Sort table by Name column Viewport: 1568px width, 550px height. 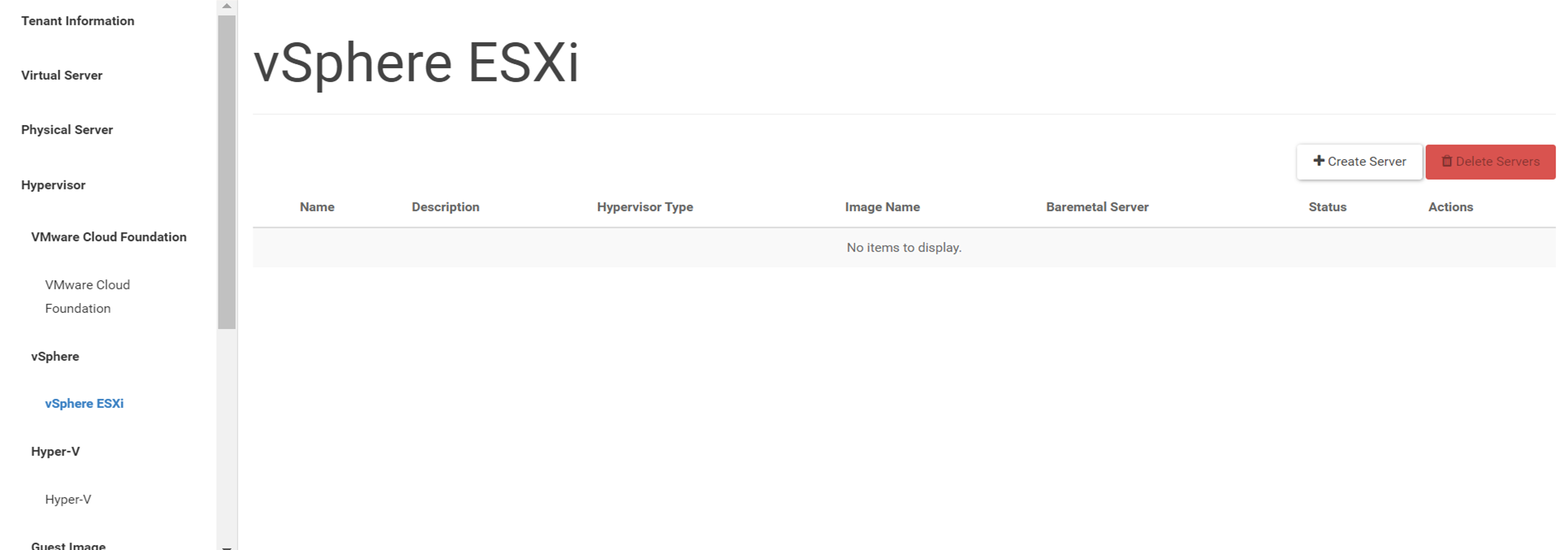point(317,207)
